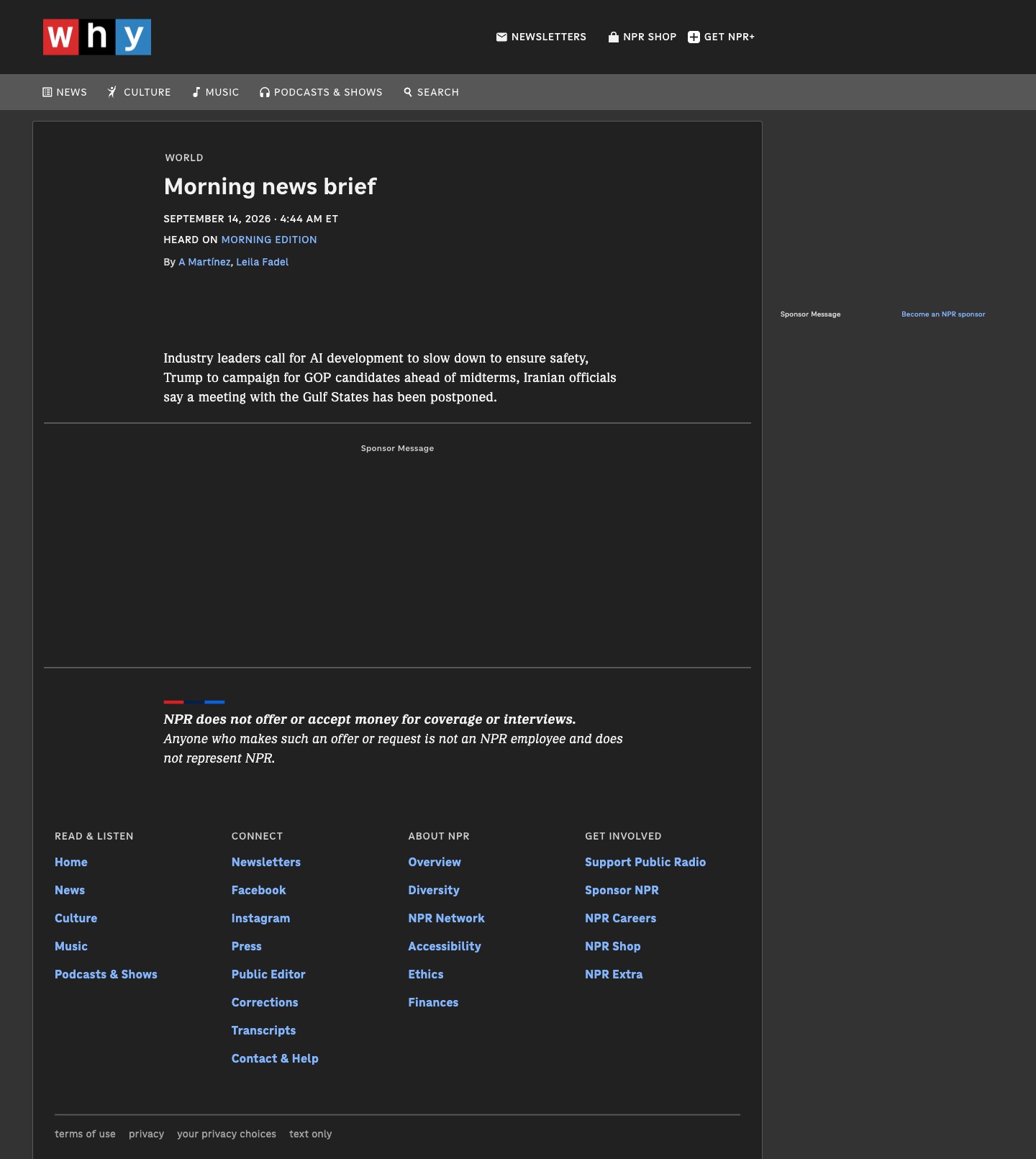Click the music note icon
1036x1159 pixels.
[x=196, y=92]
